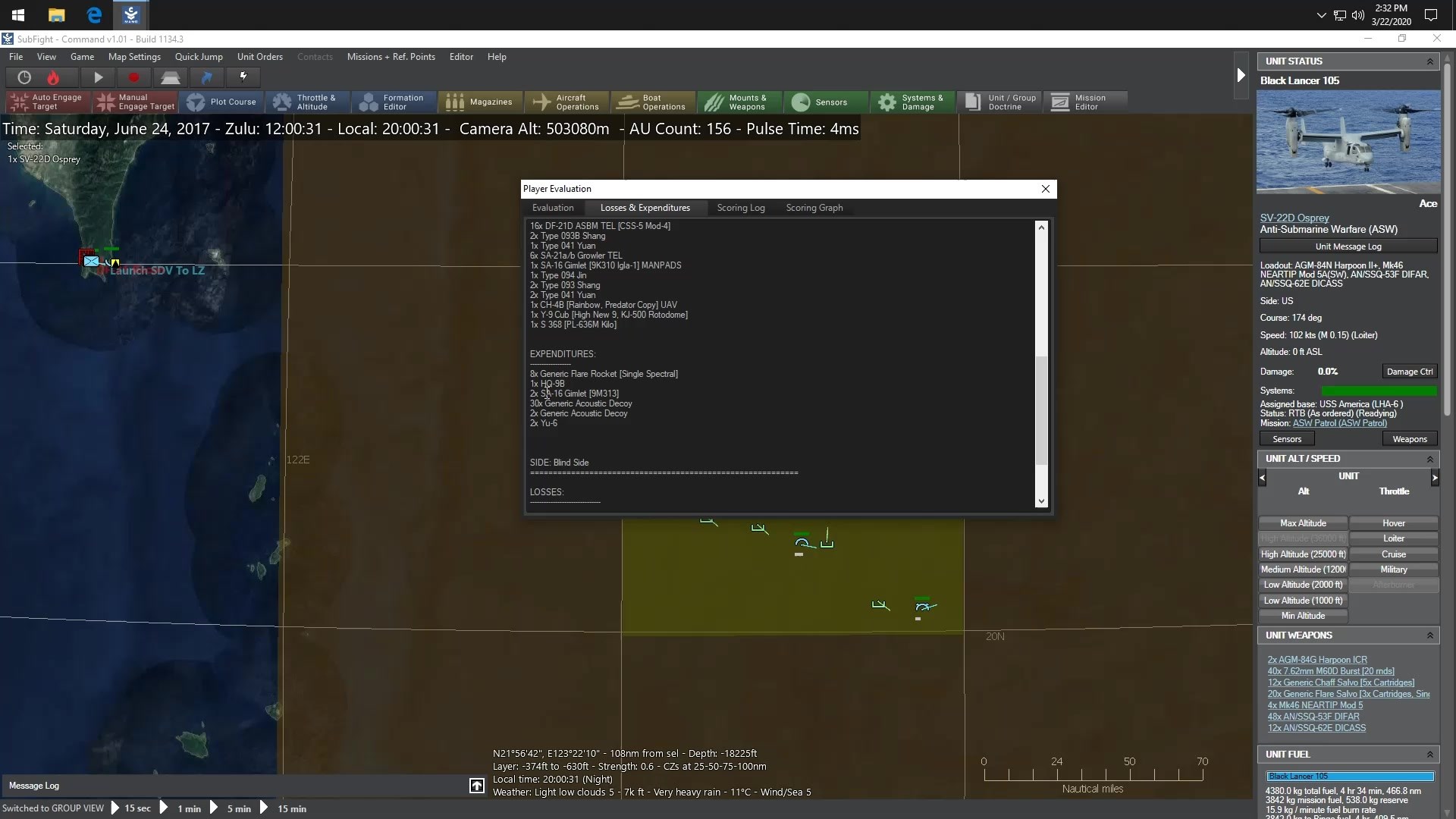Open File Explorer from the Windows taskbar
The image size is (1456, 819).
56,15
